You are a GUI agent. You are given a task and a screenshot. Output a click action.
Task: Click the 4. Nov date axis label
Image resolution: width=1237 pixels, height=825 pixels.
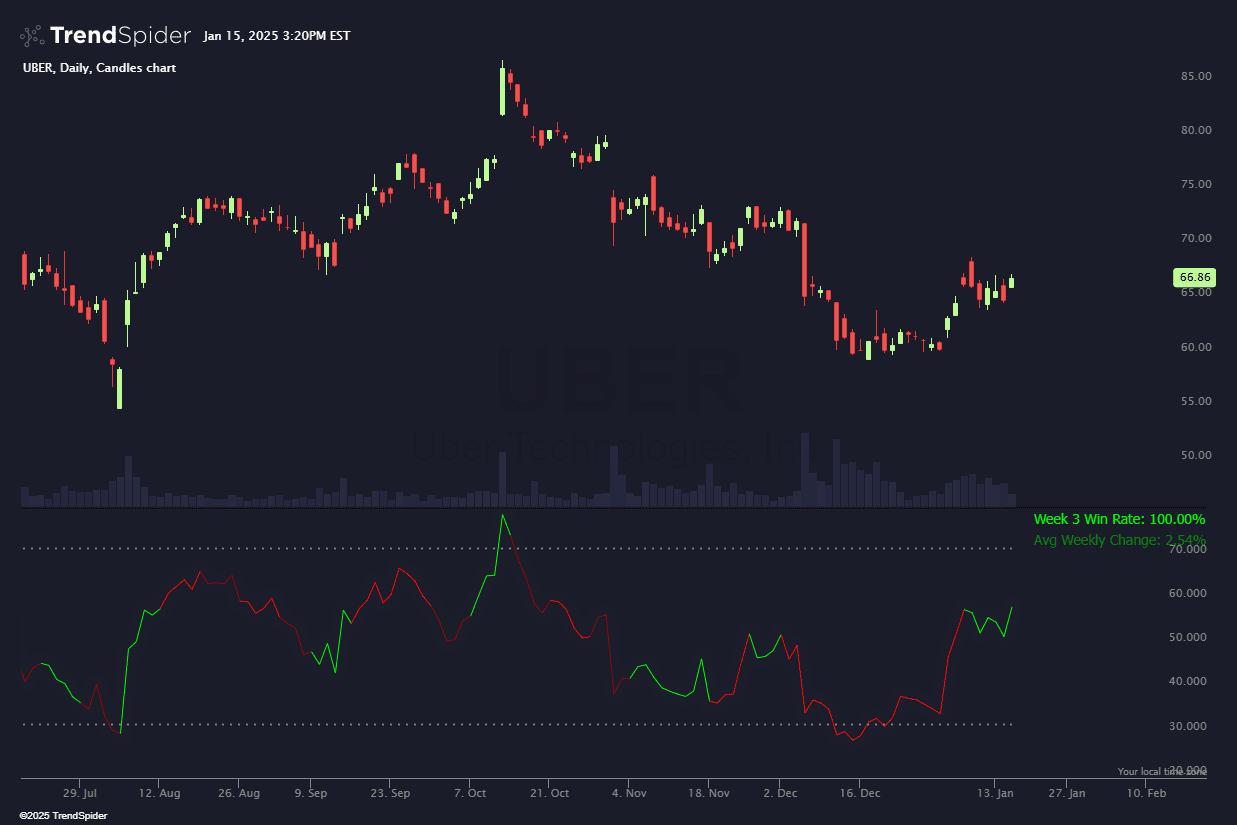coord(629,793)
